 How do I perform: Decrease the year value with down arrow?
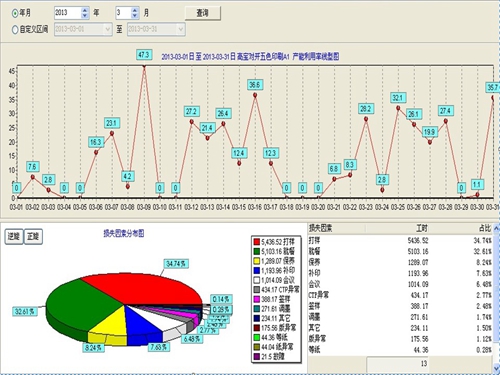(x=85, y=16)
